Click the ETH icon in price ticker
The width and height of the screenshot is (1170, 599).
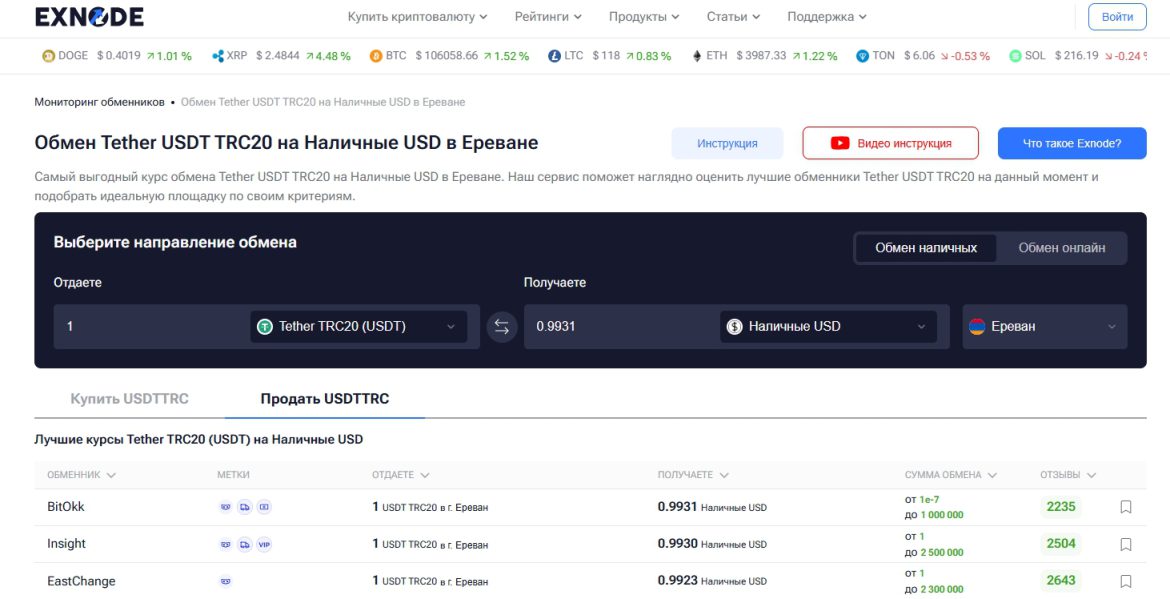click(697, 56)
